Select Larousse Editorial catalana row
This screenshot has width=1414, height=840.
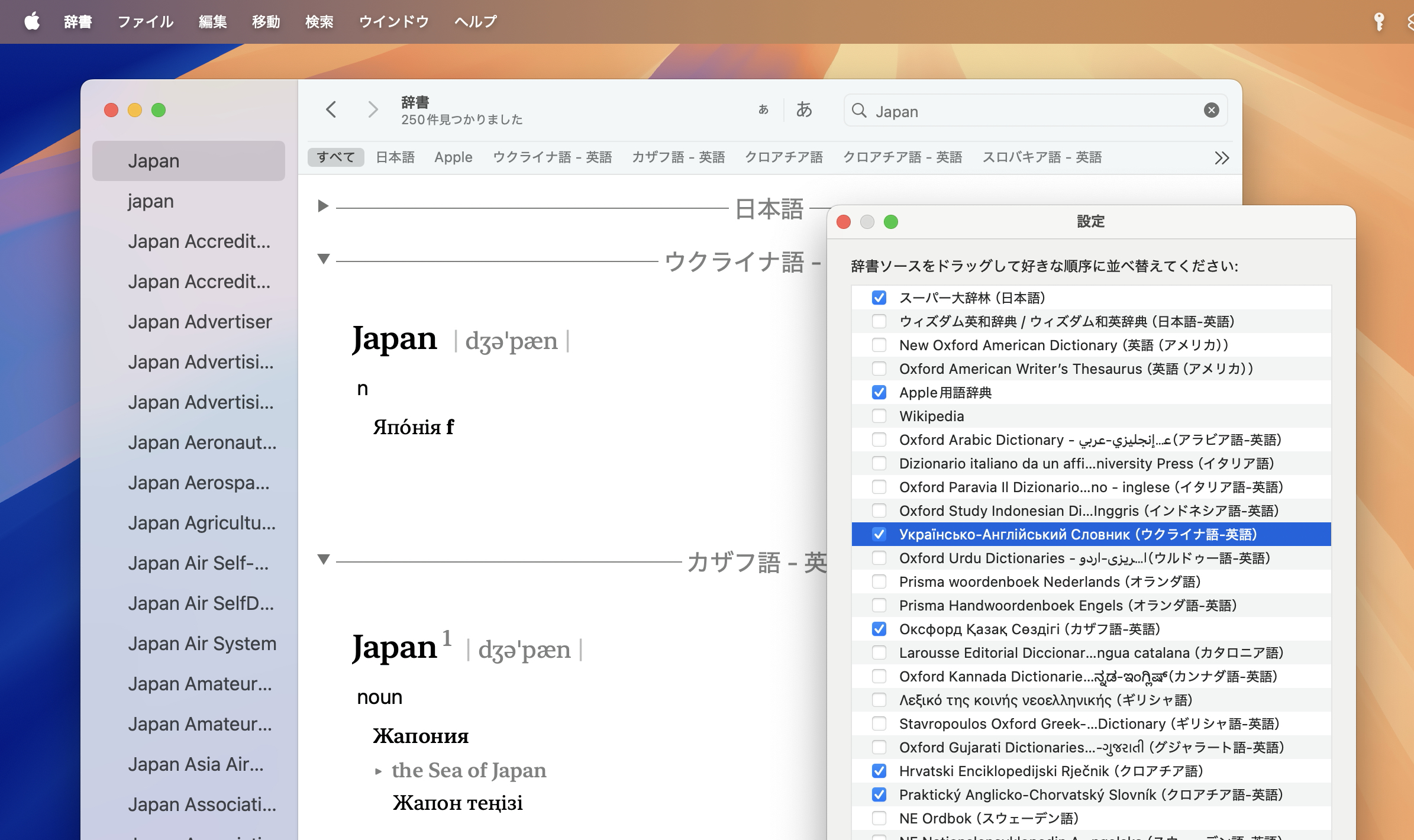1091,652
